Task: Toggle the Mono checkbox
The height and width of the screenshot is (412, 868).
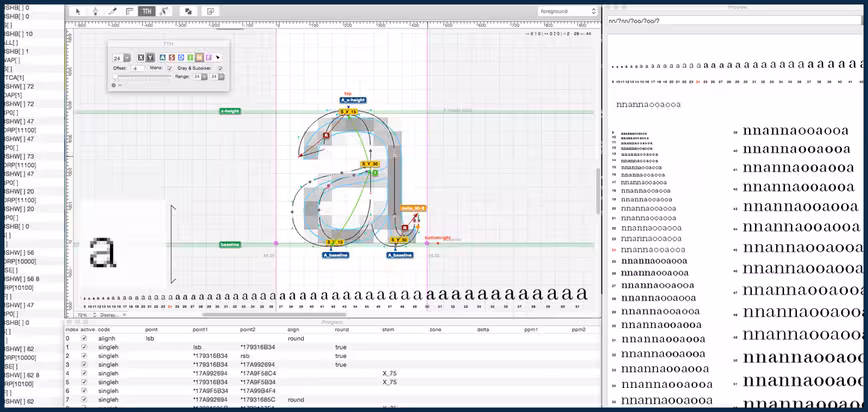Action: pos(169,68)
